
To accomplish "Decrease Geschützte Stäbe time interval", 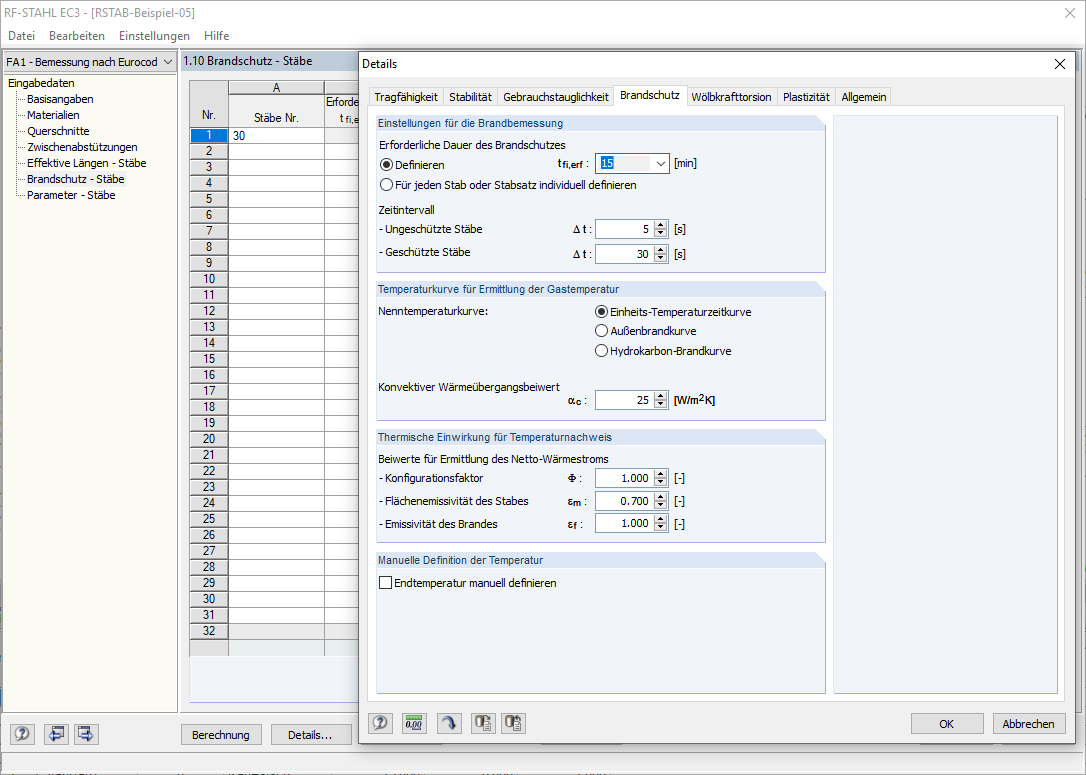I will pyautogui.click(x=661, y=258).
